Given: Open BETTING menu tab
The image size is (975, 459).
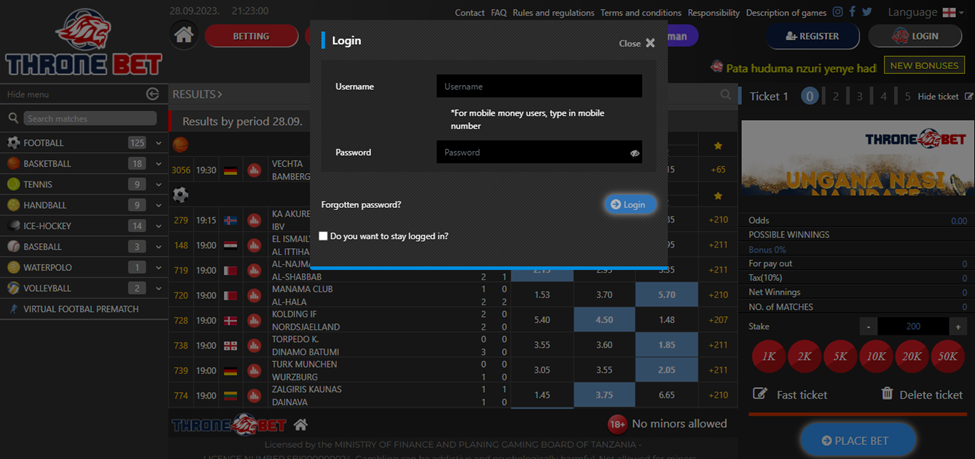Looking at the screenshot, I should point(251,36).
